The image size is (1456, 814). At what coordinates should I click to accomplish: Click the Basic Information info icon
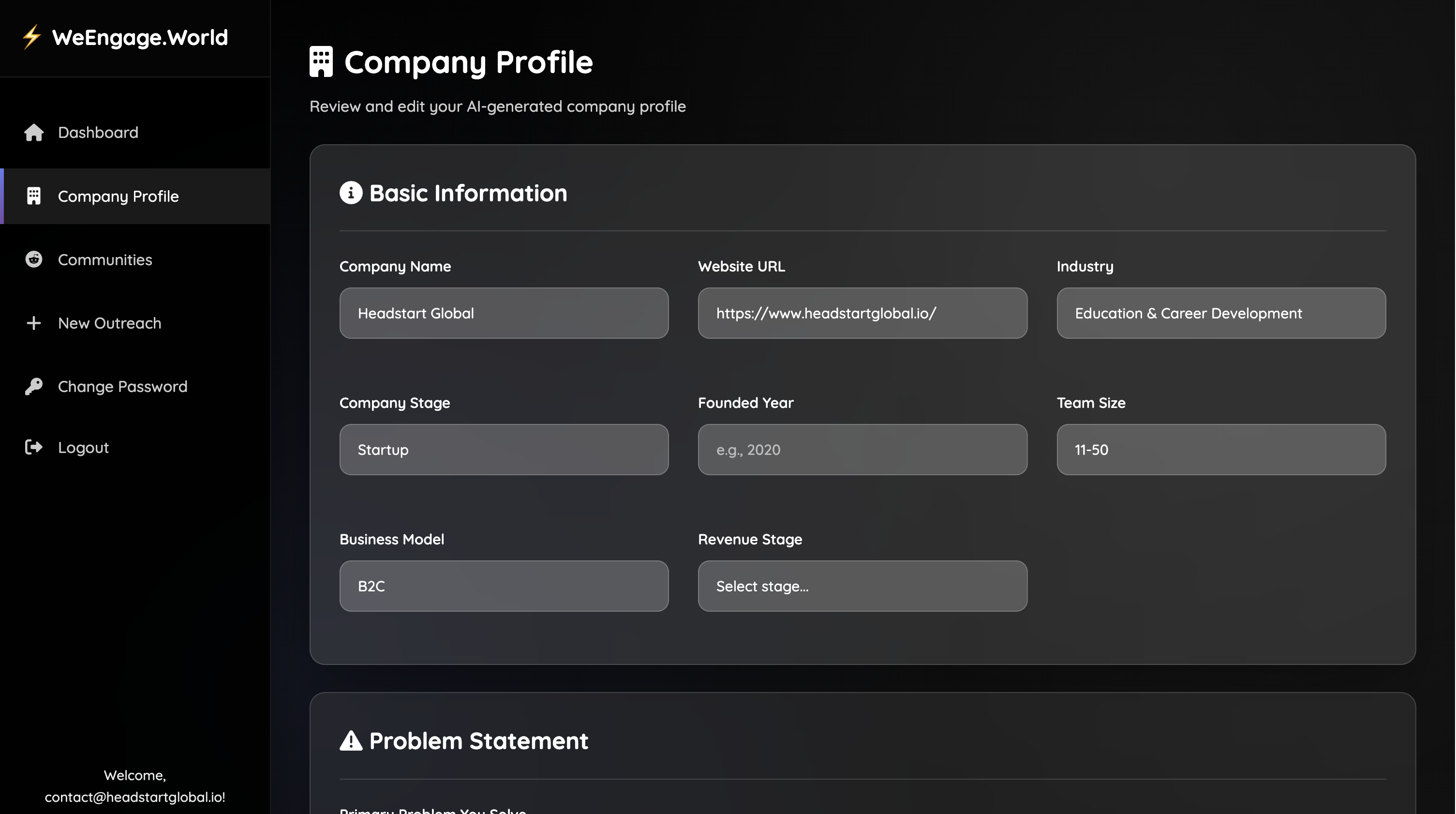point(351,193)
